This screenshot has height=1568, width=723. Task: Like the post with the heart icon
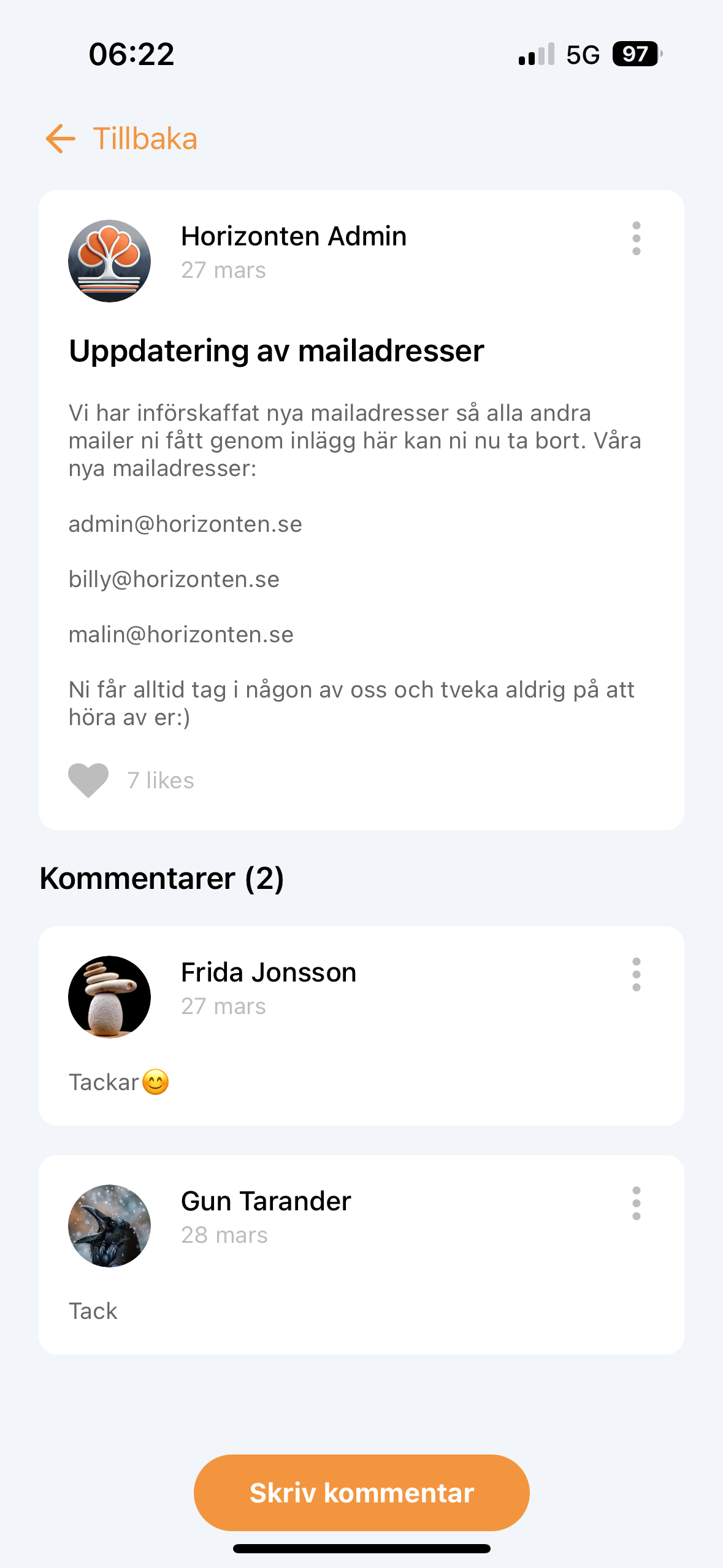click(x=88, y=780)
